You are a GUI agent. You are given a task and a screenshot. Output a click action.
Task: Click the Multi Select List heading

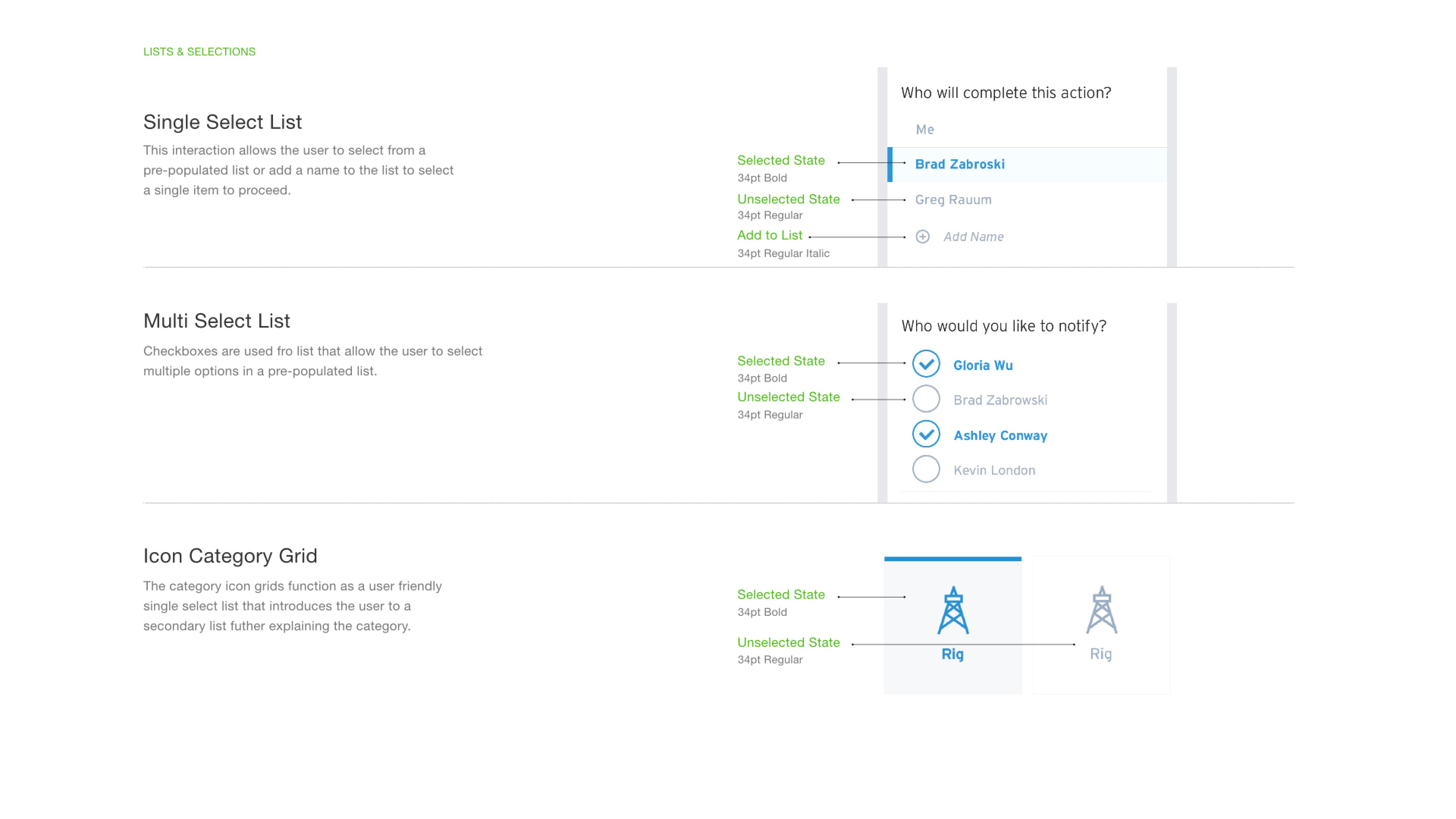click(x=217, y=321)
